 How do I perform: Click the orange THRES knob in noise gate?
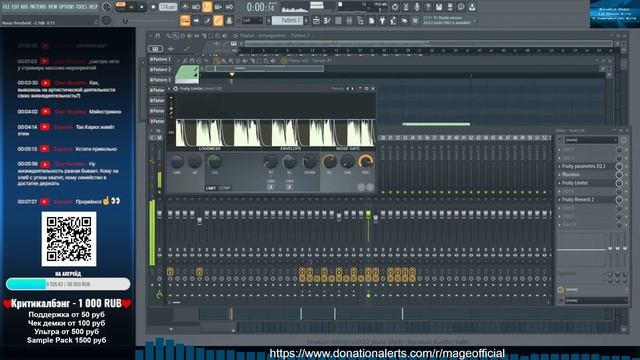coord(365,161)
